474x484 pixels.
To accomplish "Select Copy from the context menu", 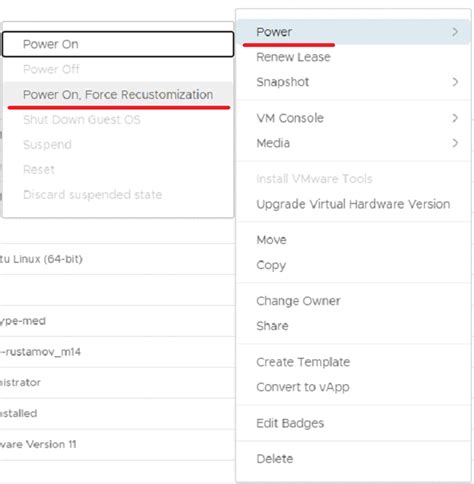I will pos(353,265).
